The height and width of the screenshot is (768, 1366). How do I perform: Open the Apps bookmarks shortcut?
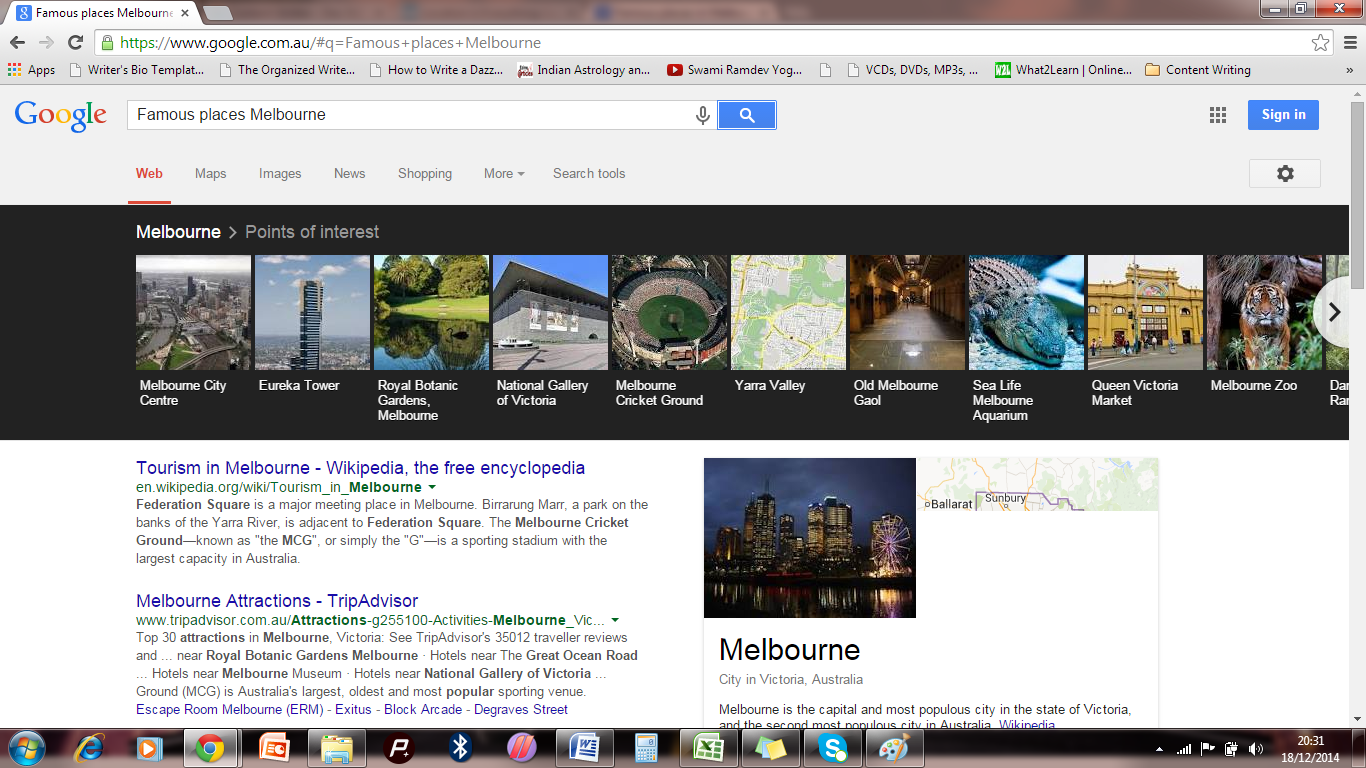coord(31,70)
